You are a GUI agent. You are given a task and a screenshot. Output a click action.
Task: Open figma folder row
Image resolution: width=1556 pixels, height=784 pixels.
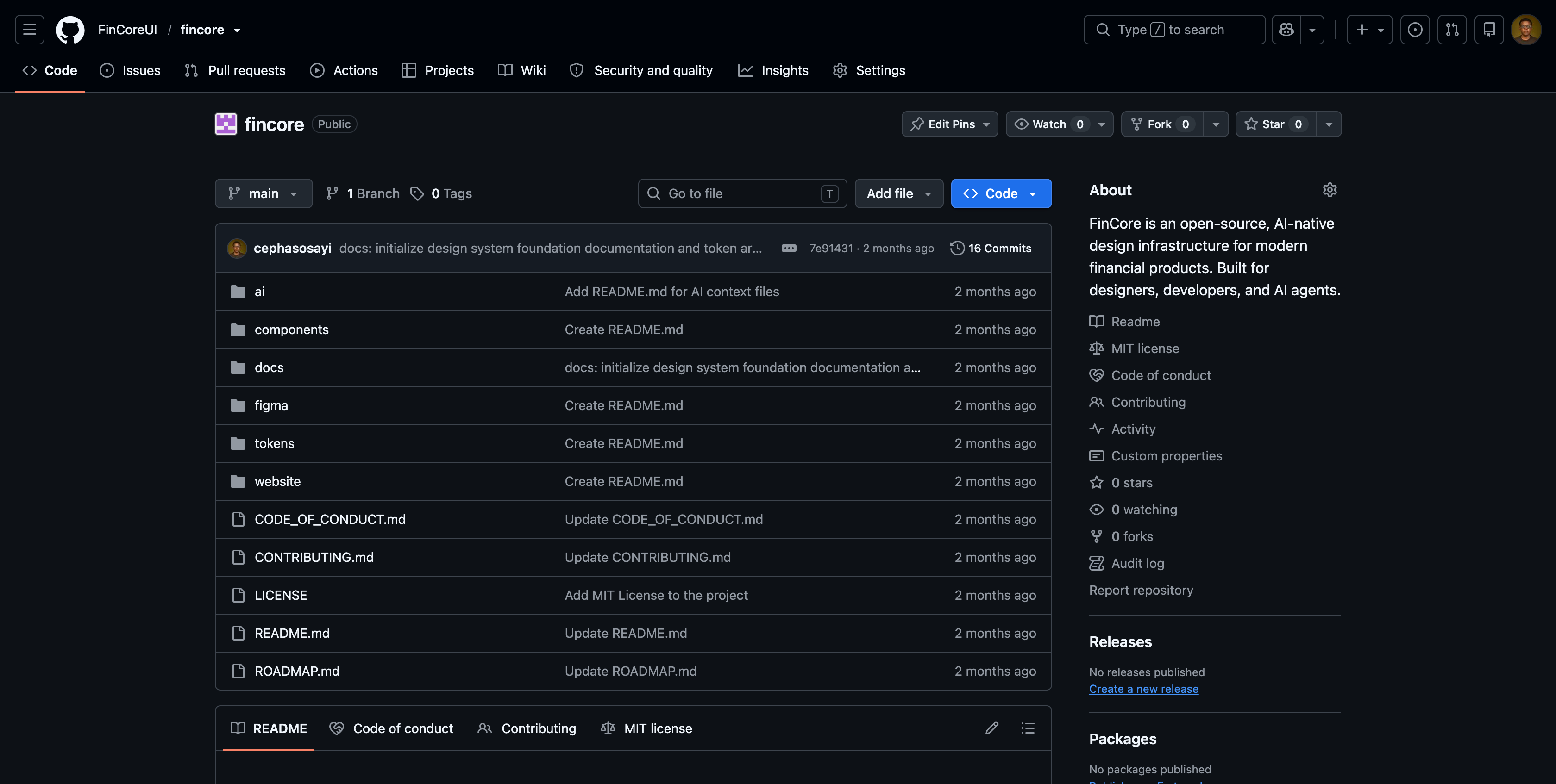[x=633, y=405]
